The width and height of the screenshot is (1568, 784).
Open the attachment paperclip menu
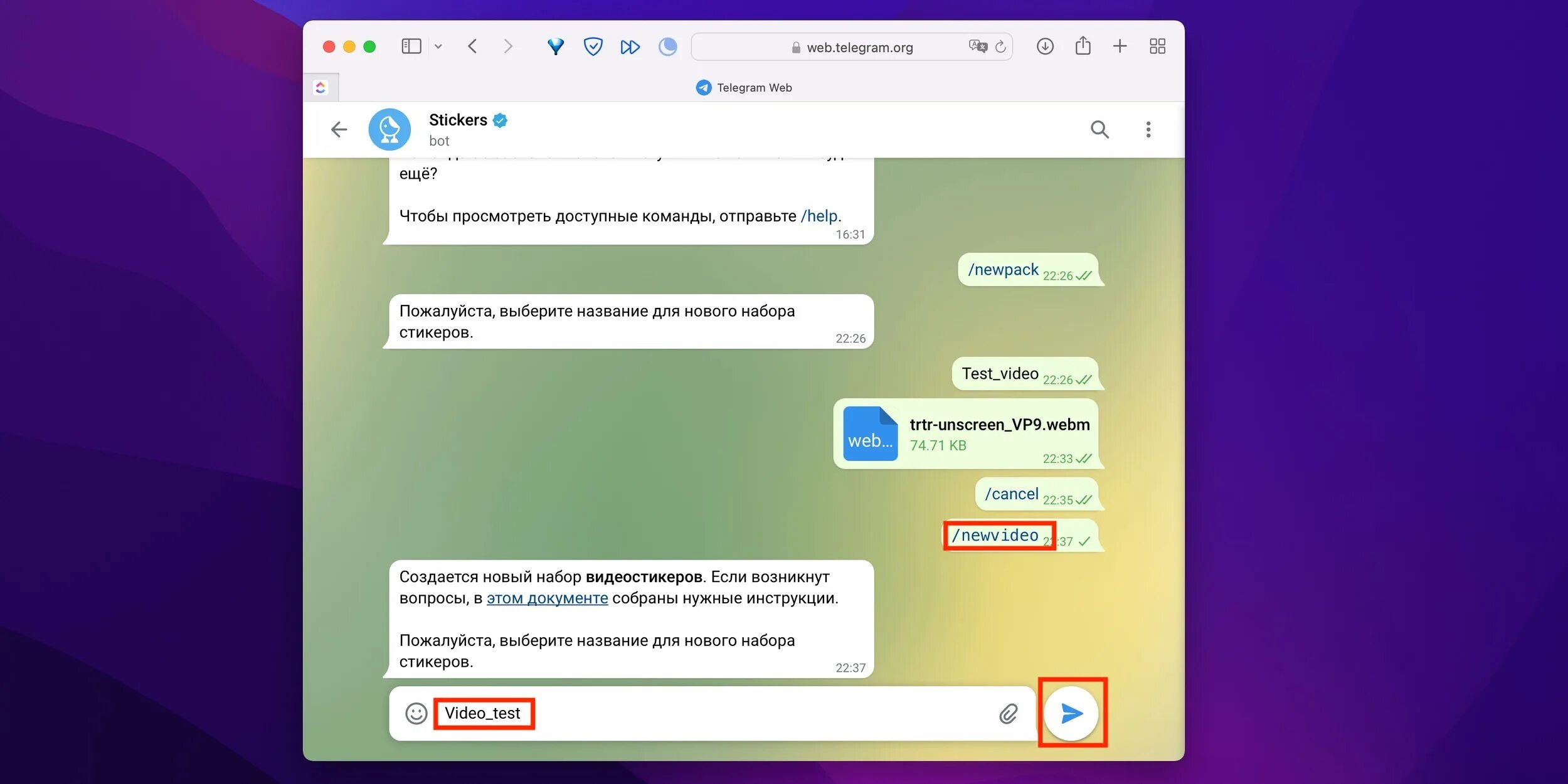tap(1008, 714)
